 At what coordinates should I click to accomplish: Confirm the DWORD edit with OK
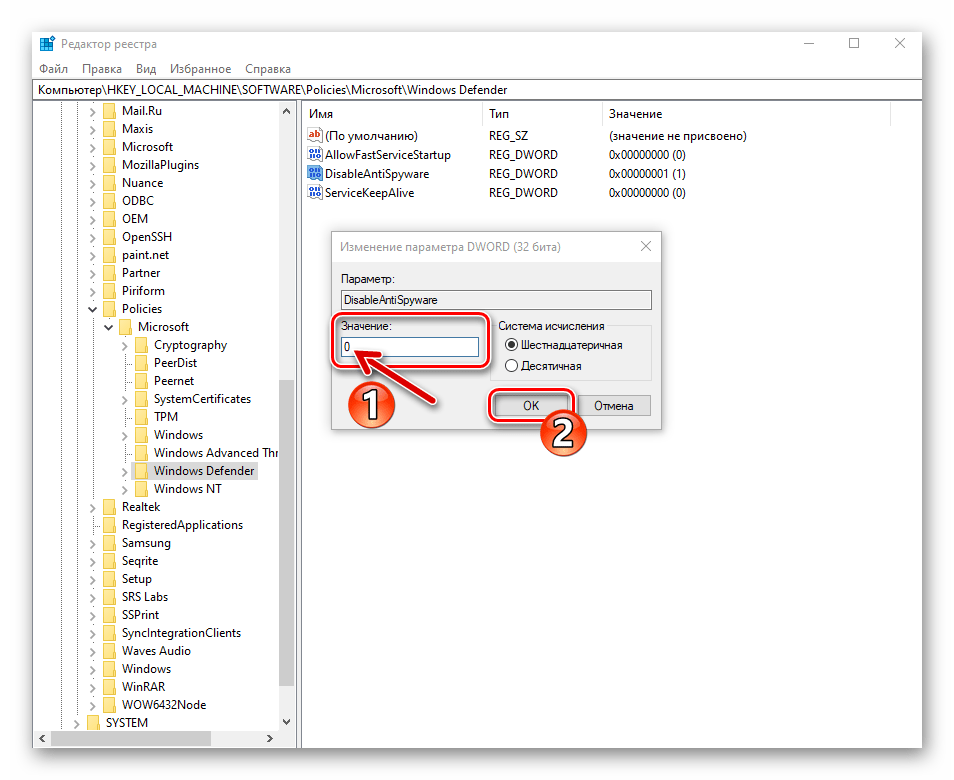click(x=531, y=406)
